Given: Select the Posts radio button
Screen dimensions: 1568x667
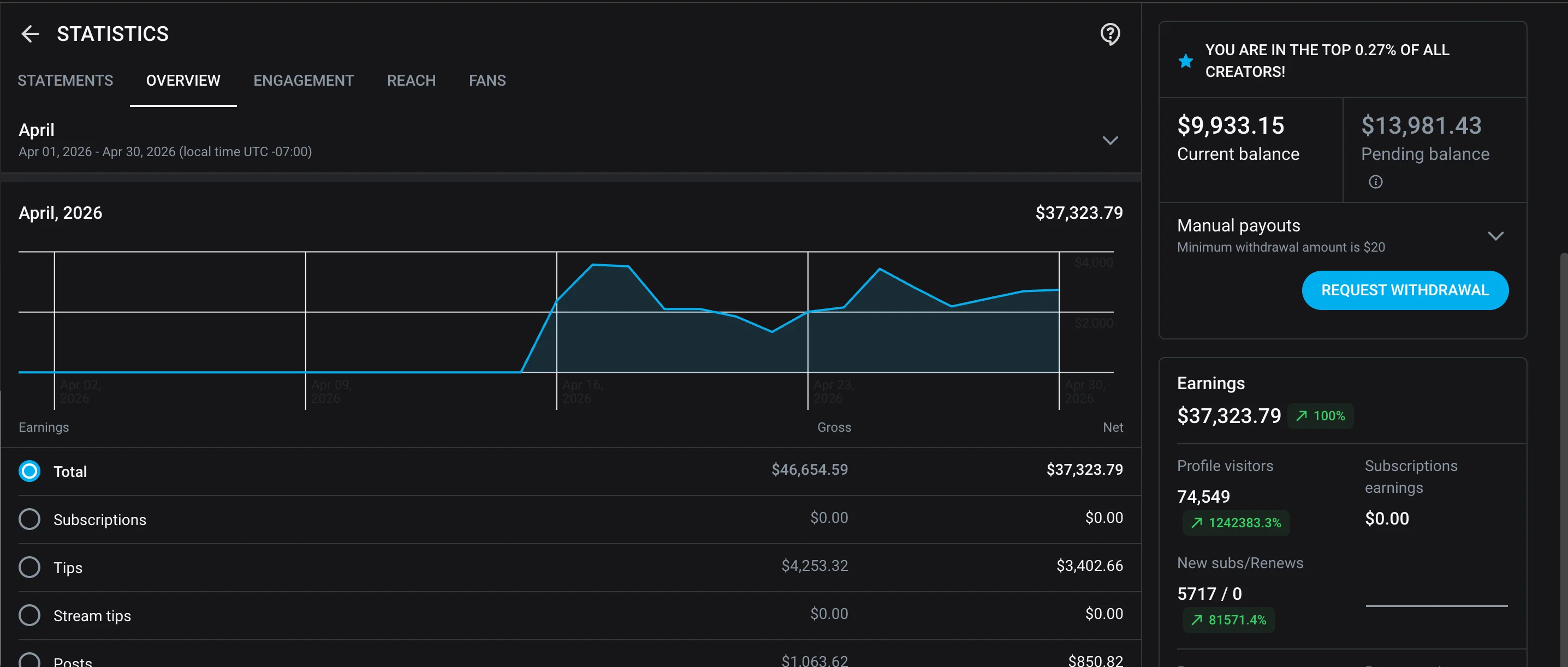Looking at the screenshot, I should [x=29, y=660].
